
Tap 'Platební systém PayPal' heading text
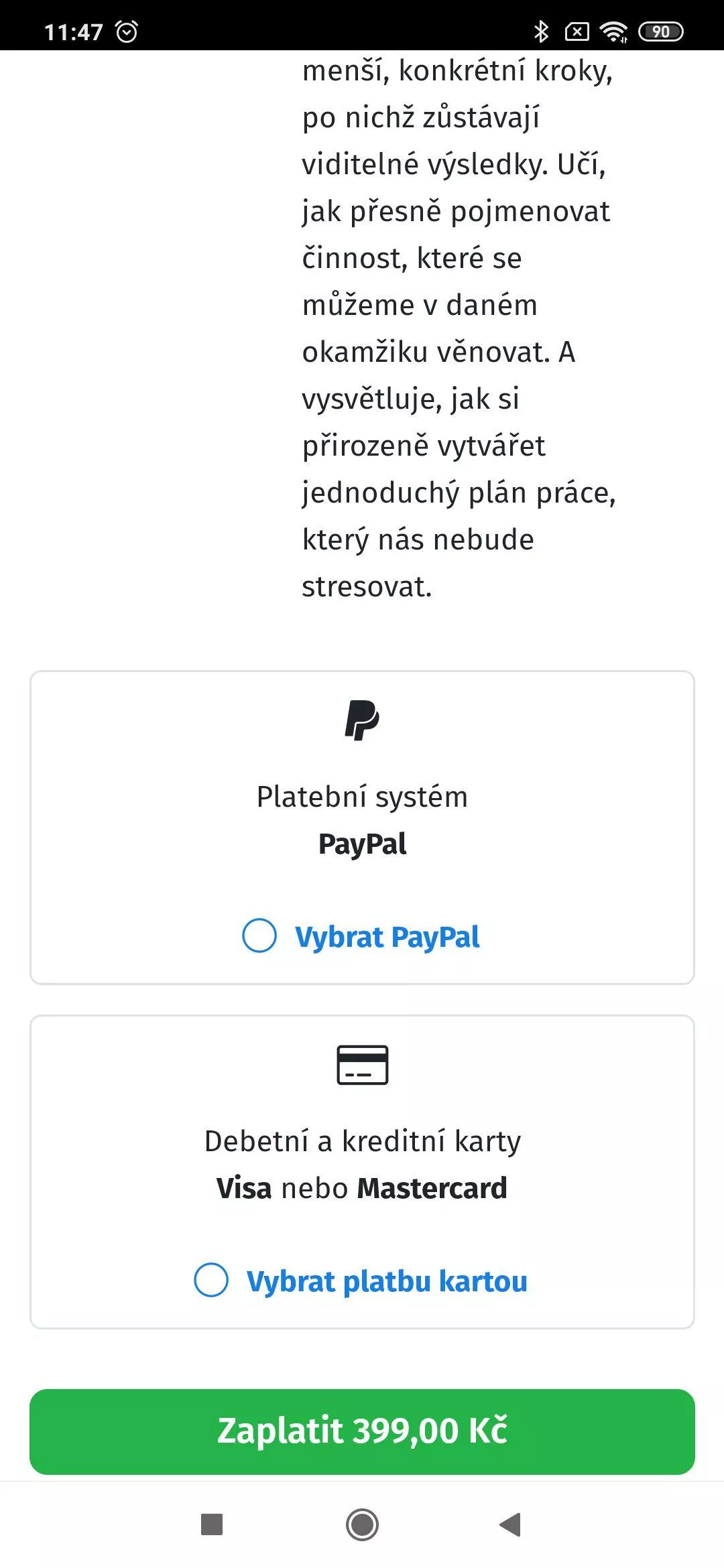[362, 820]
